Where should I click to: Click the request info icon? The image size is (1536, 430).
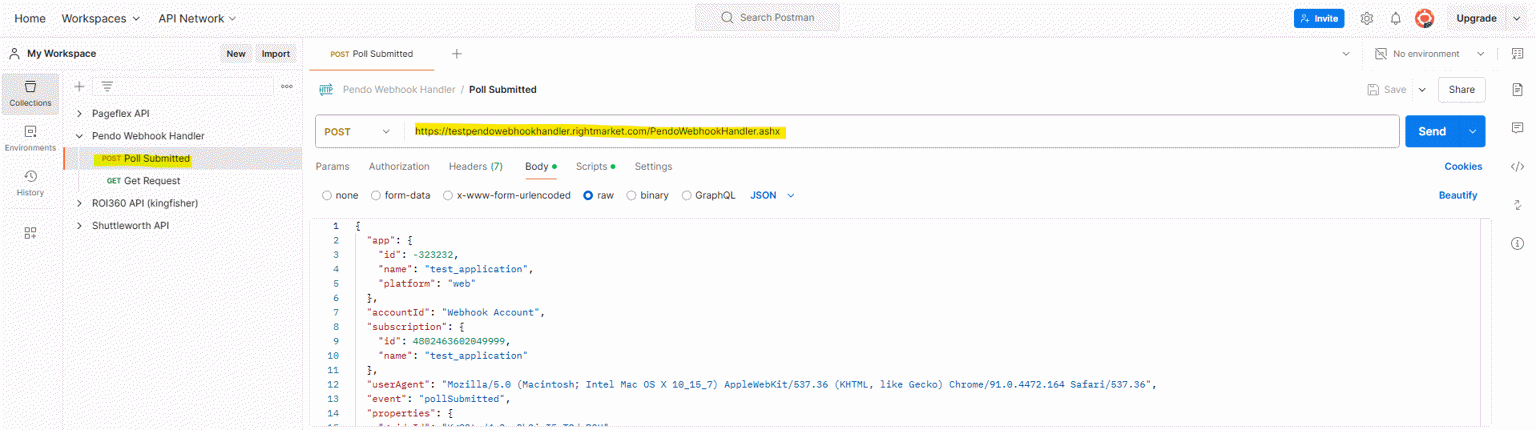[1517, 243]
